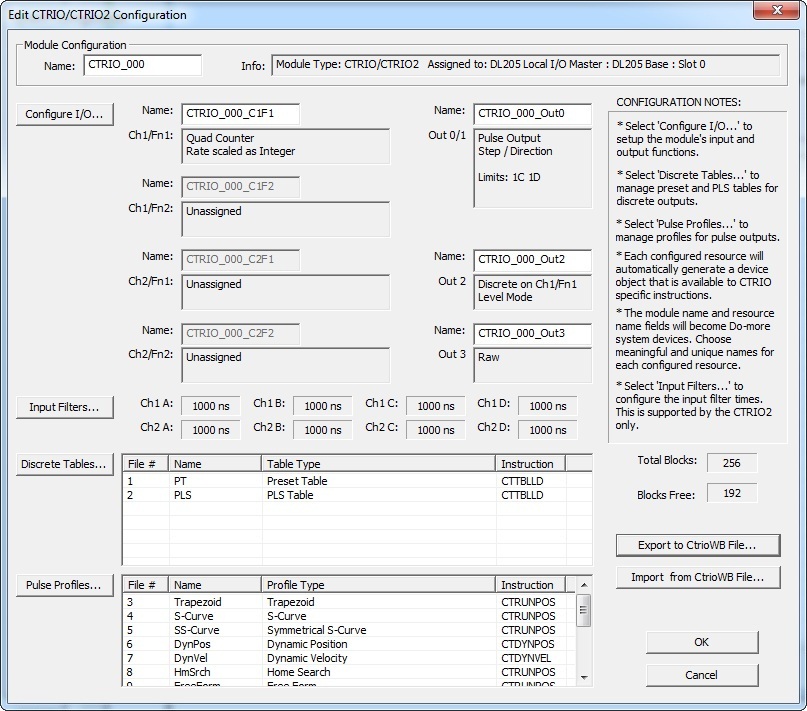
Task: Edit the CTRIO_000_C1F1 name field
Action: (x=239, y=113)
